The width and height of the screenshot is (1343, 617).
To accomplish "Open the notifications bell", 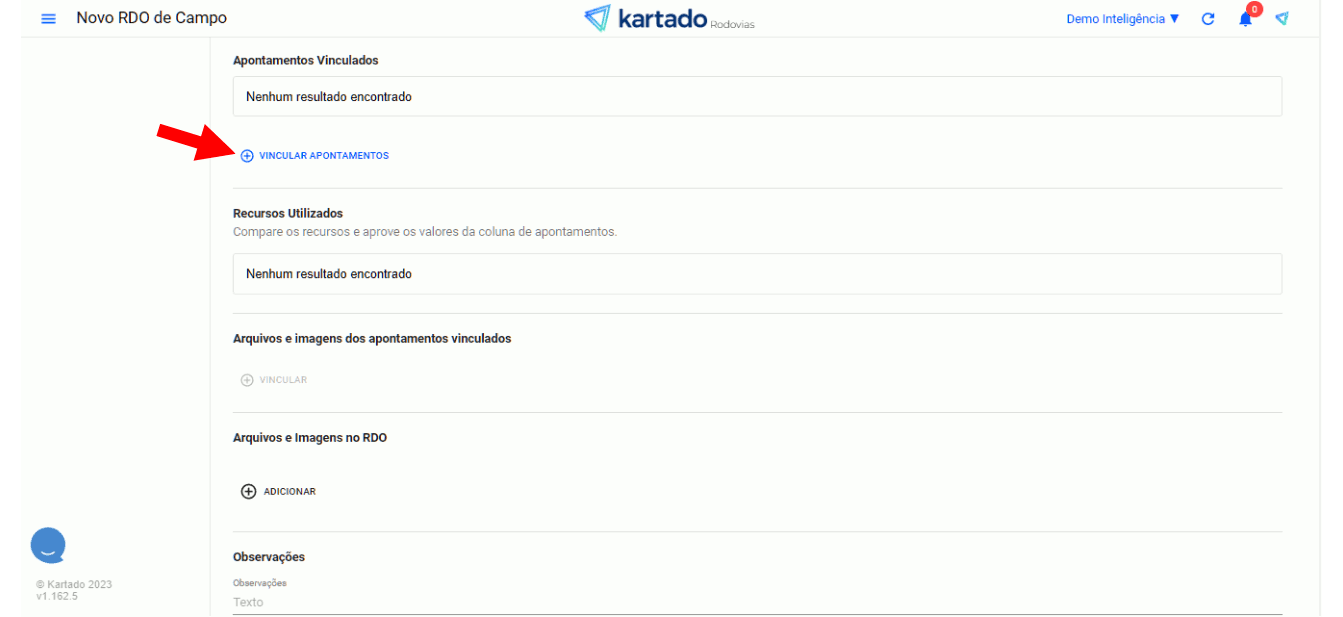I will click(x=1245, y=19).
